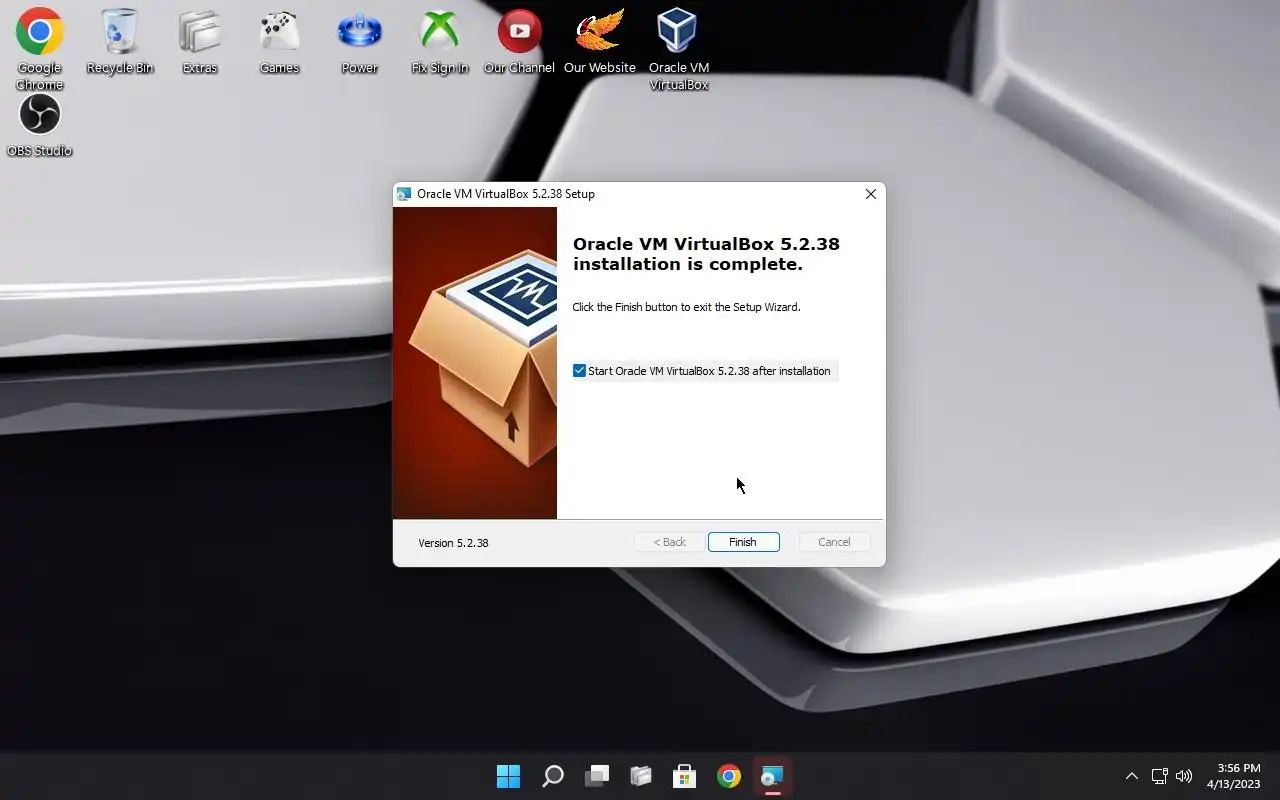Select the Power desktop shortcut

pyautogui.click(x=360, y=42)
